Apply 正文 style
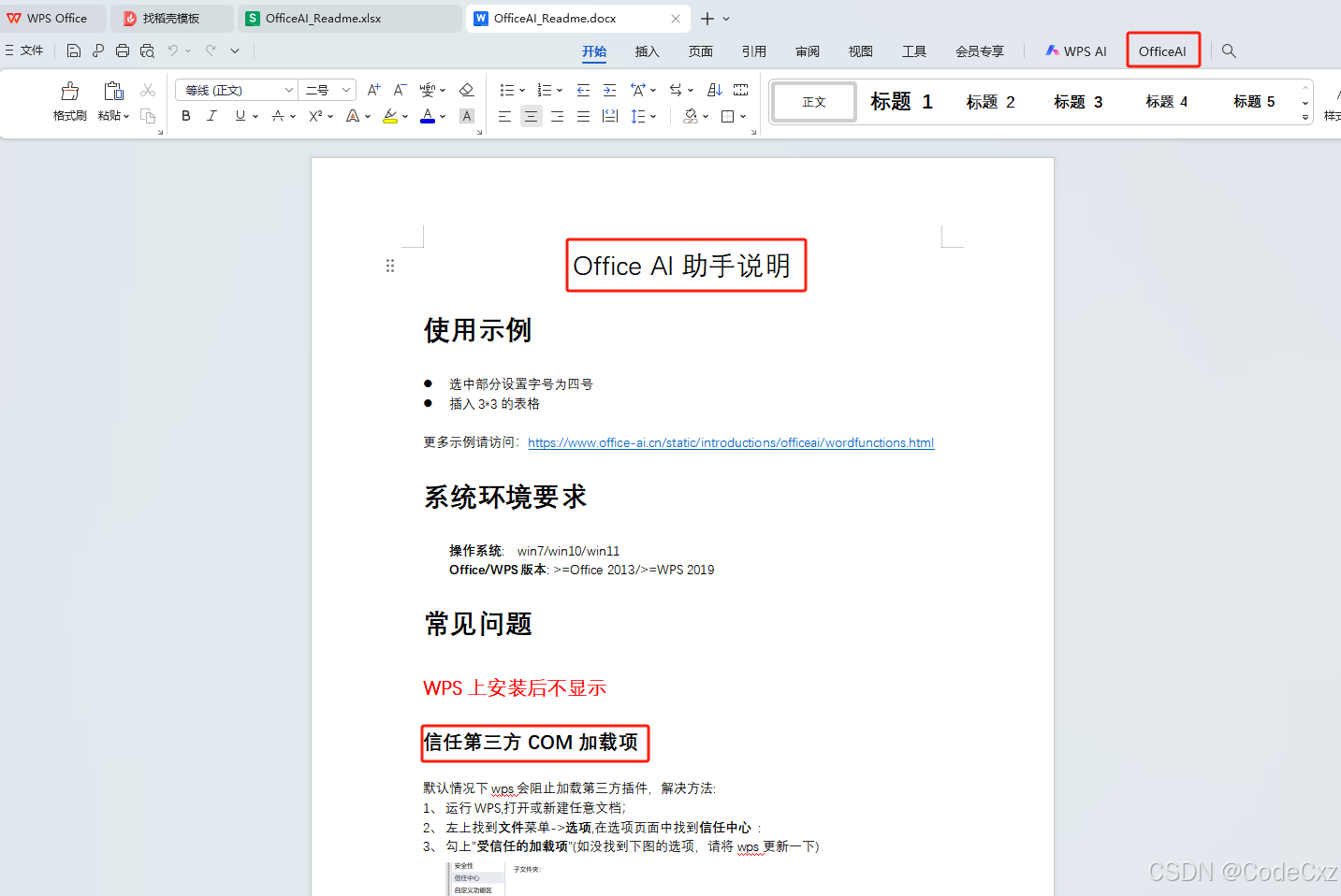 point(814,101)
